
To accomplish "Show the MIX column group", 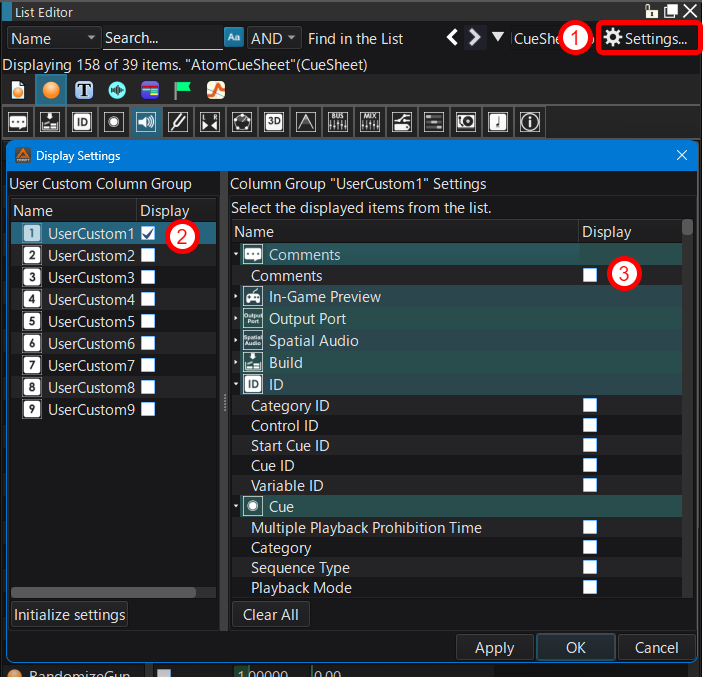I will [x=370, y=122].
